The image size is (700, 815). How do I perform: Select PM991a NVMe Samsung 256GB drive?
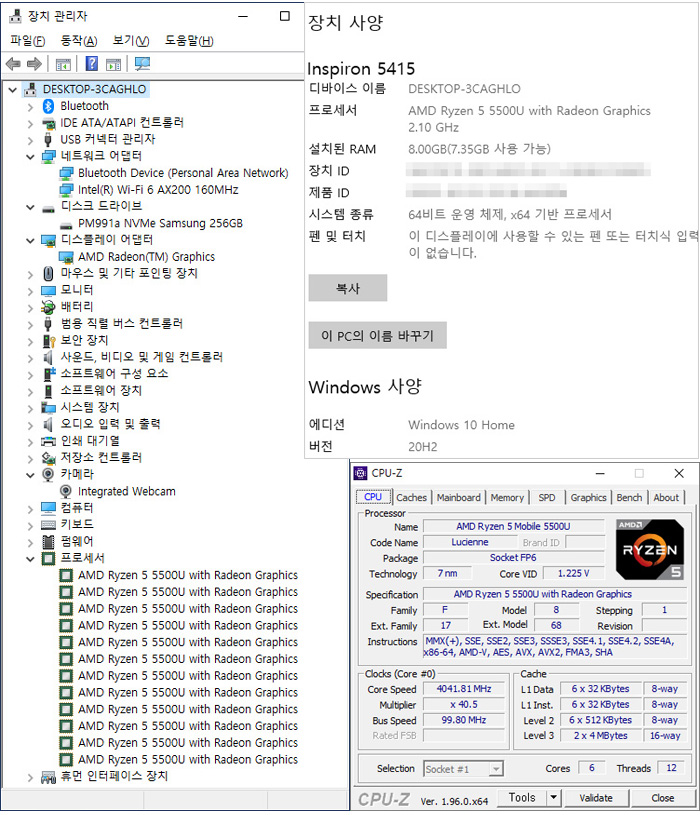[x=160, y=224]
